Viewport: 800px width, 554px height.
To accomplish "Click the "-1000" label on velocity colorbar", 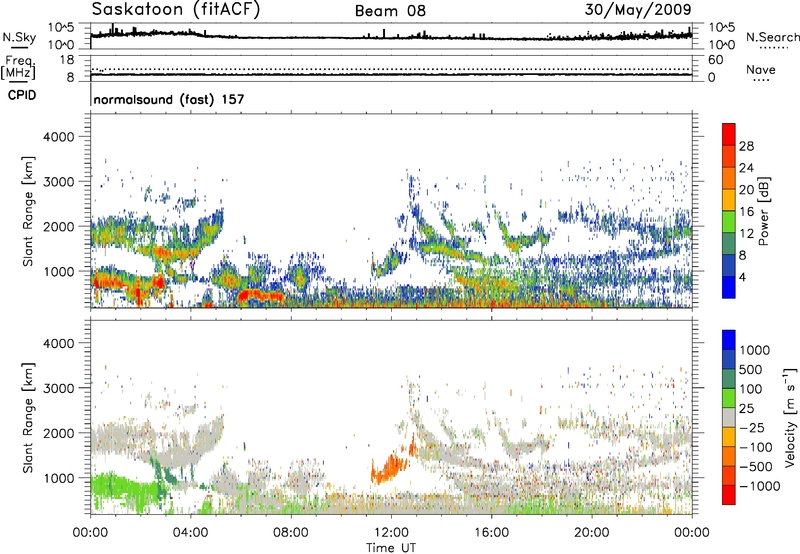I will pos(759,486).
